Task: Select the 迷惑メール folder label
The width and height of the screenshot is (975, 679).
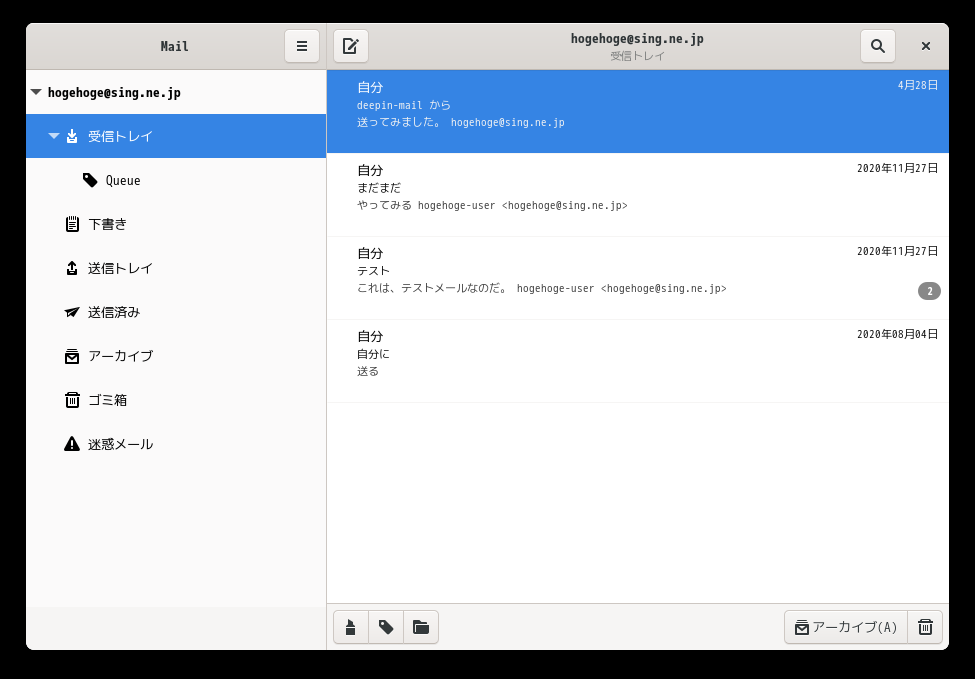Action: tap(121, 444)
